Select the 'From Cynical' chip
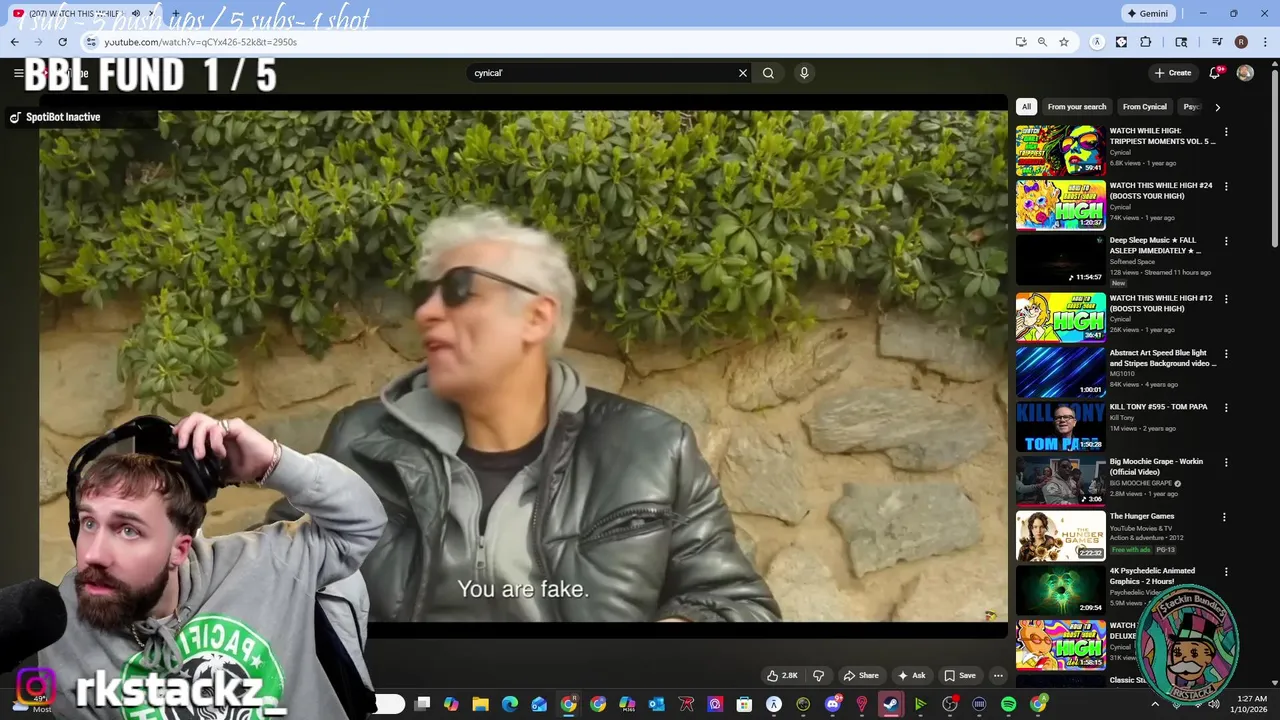Screen dimensions: 1280x720 click(x=1145, y=107)
